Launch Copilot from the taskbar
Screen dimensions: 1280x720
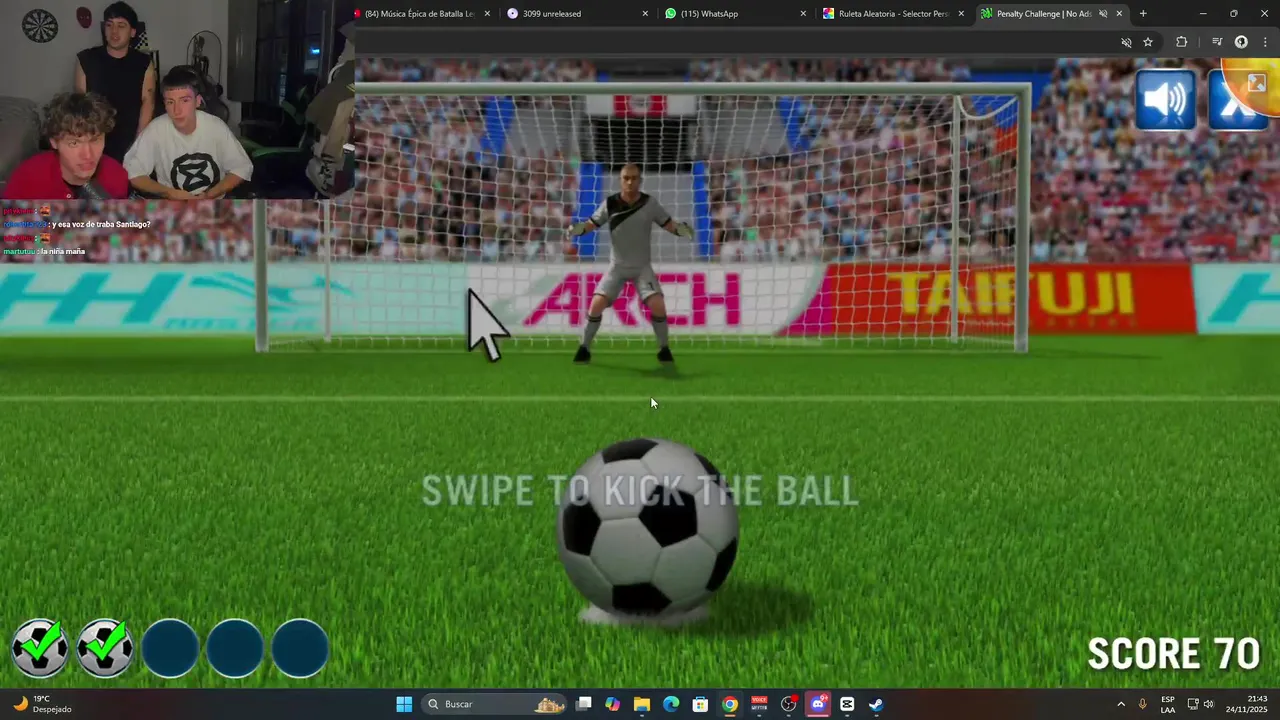pos(613,704)
